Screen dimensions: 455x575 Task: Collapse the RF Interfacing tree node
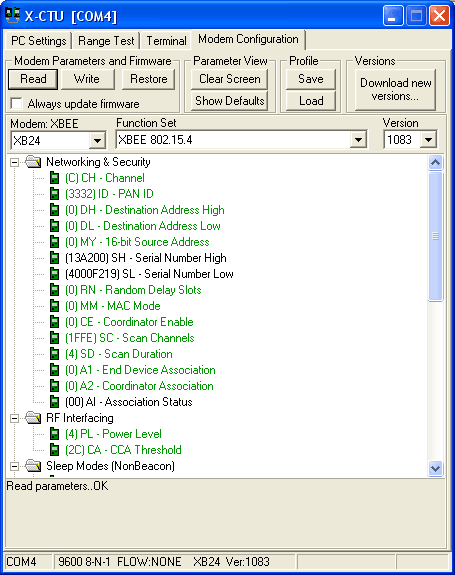(x=14, y=418)
